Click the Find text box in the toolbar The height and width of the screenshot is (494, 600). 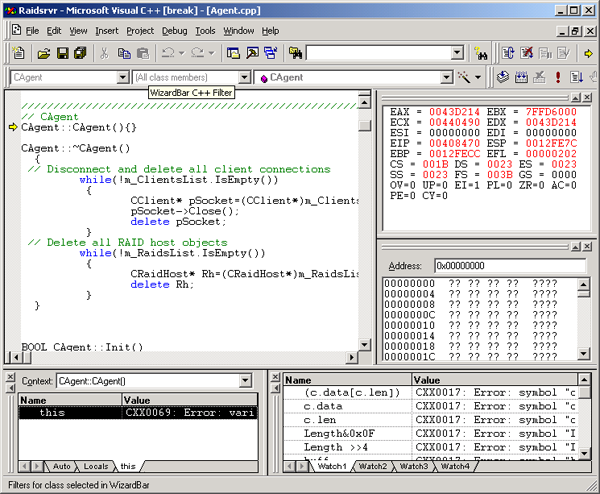[379, 53]
